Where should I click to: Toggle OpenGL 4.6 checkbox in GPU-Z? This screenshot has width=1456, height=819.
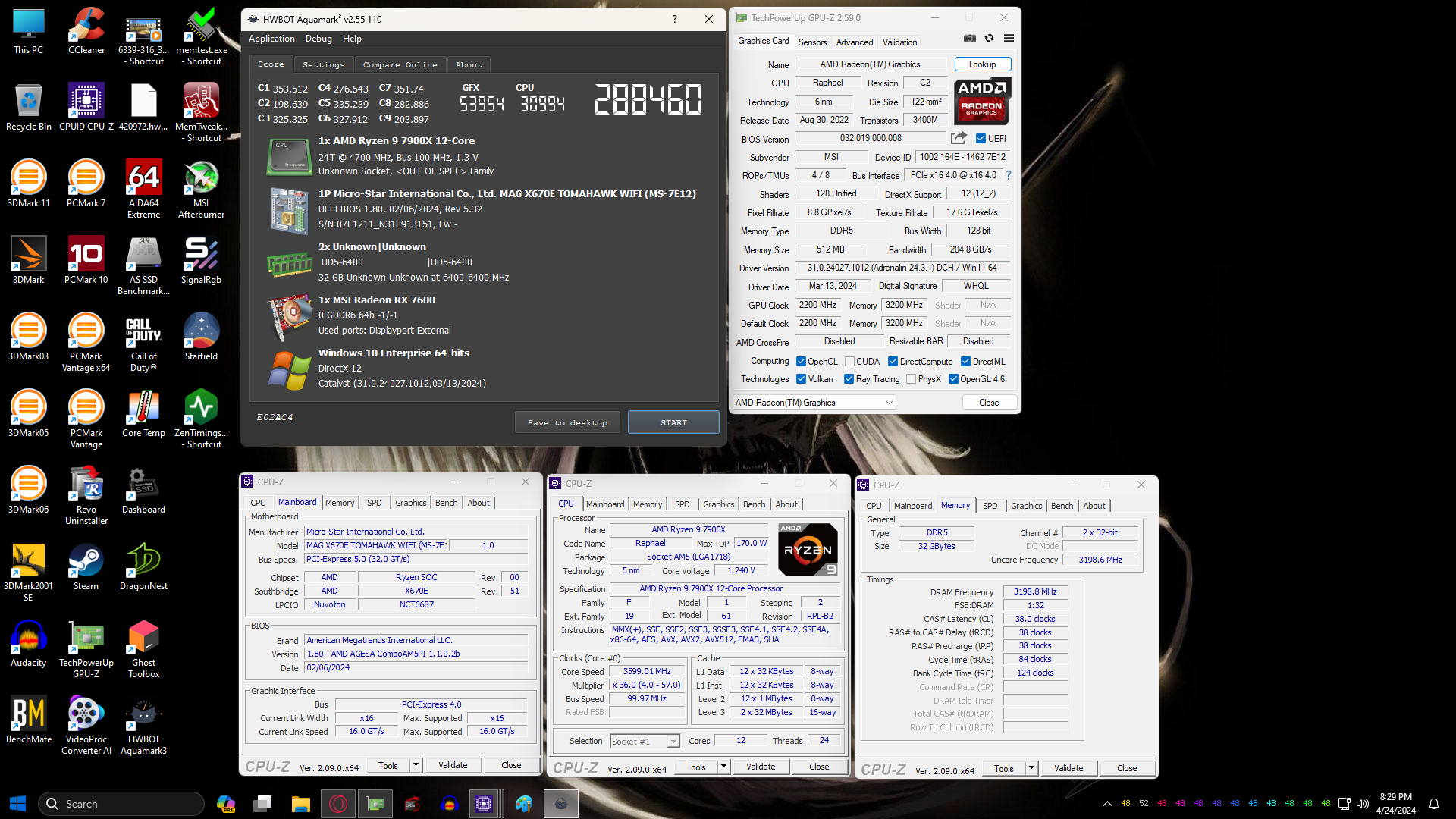coord(953,379)
